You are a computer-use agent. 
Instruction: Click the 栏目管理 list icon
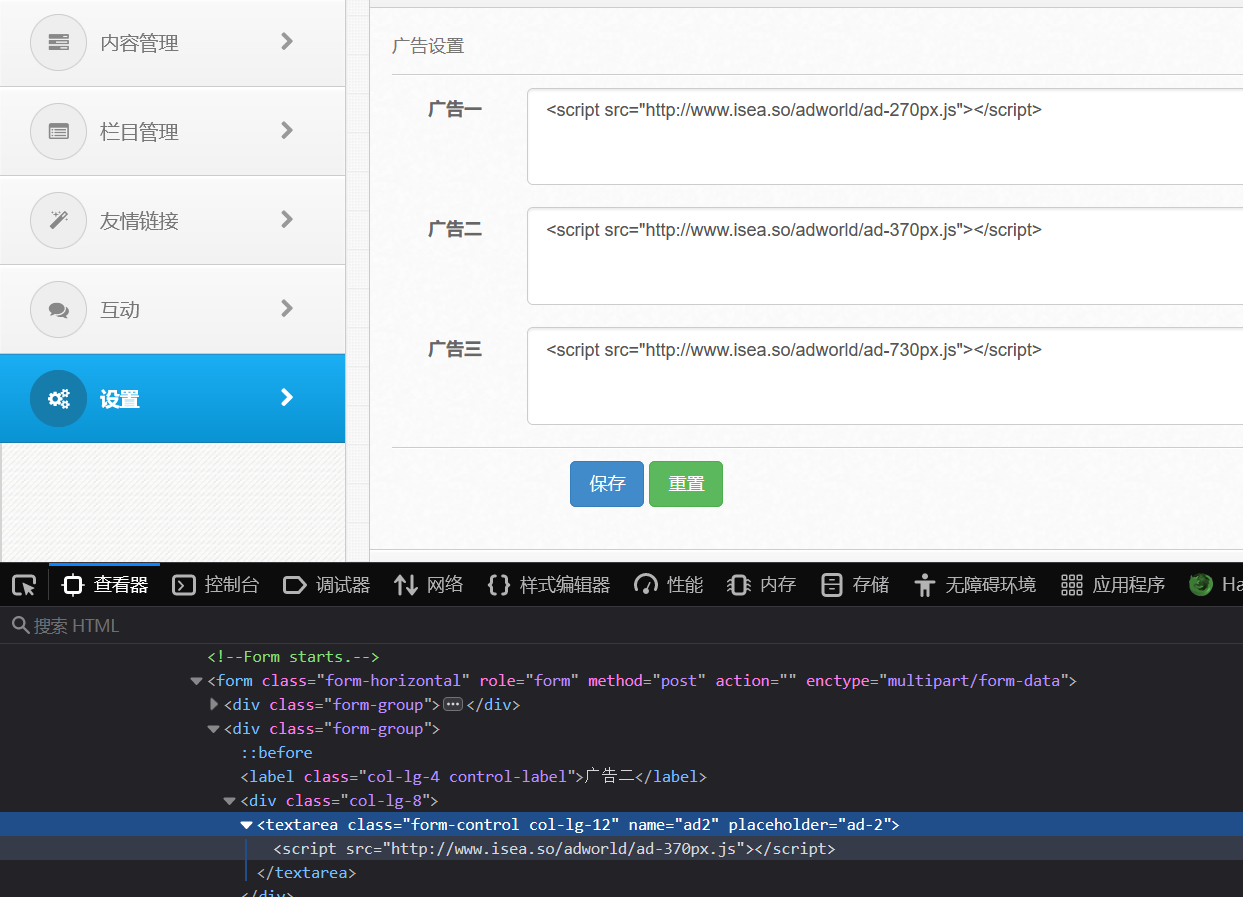pyautogui.click(x=59, y=131)
